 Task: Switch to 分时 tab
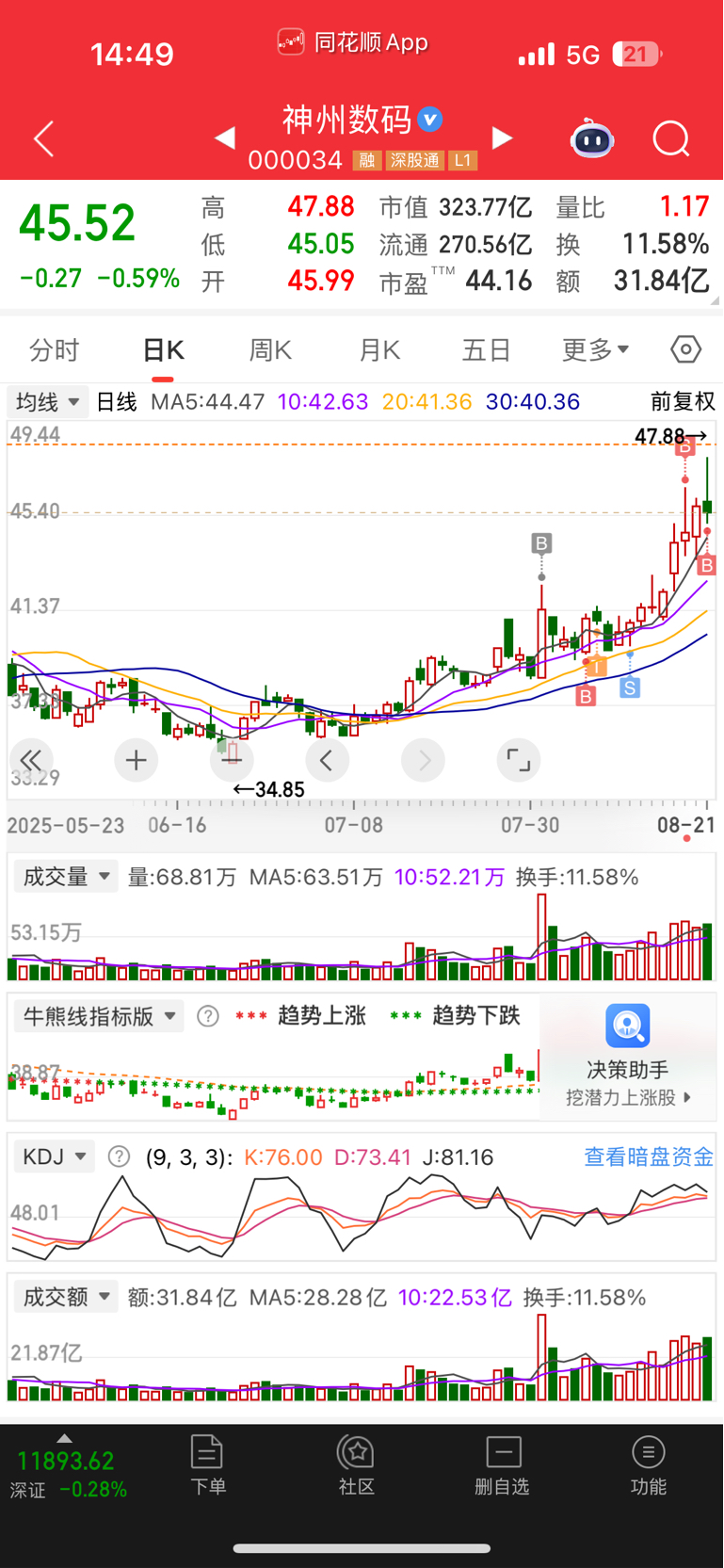click(55, 350)
